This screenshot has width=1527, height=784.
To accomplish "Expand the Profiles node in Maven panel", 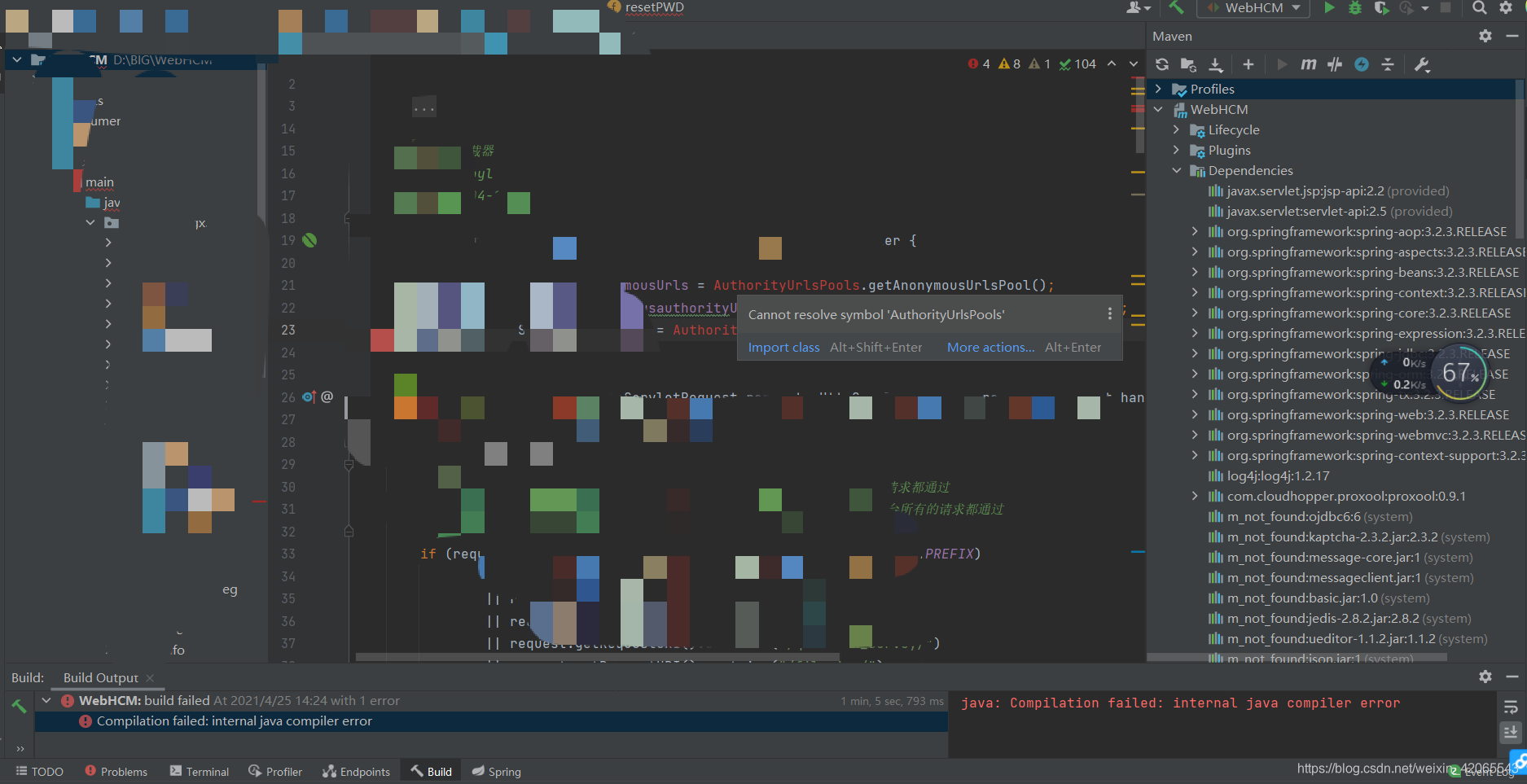I will coord(1159,89).
